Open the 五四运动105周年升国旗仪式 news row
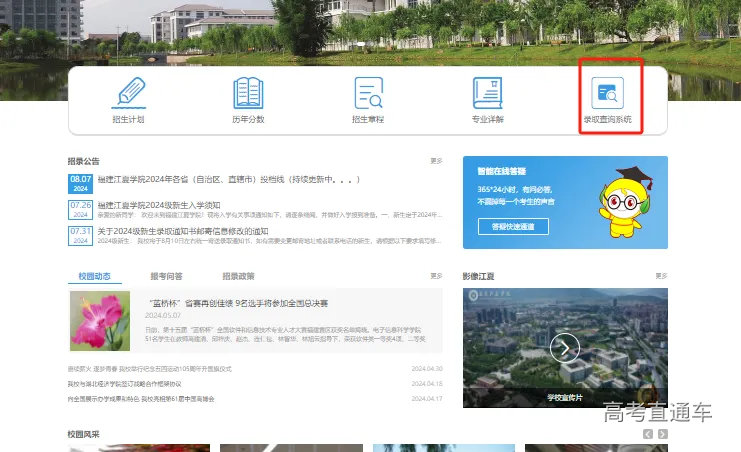The height and width of the screenshot is (452, 741). [149, 369]
